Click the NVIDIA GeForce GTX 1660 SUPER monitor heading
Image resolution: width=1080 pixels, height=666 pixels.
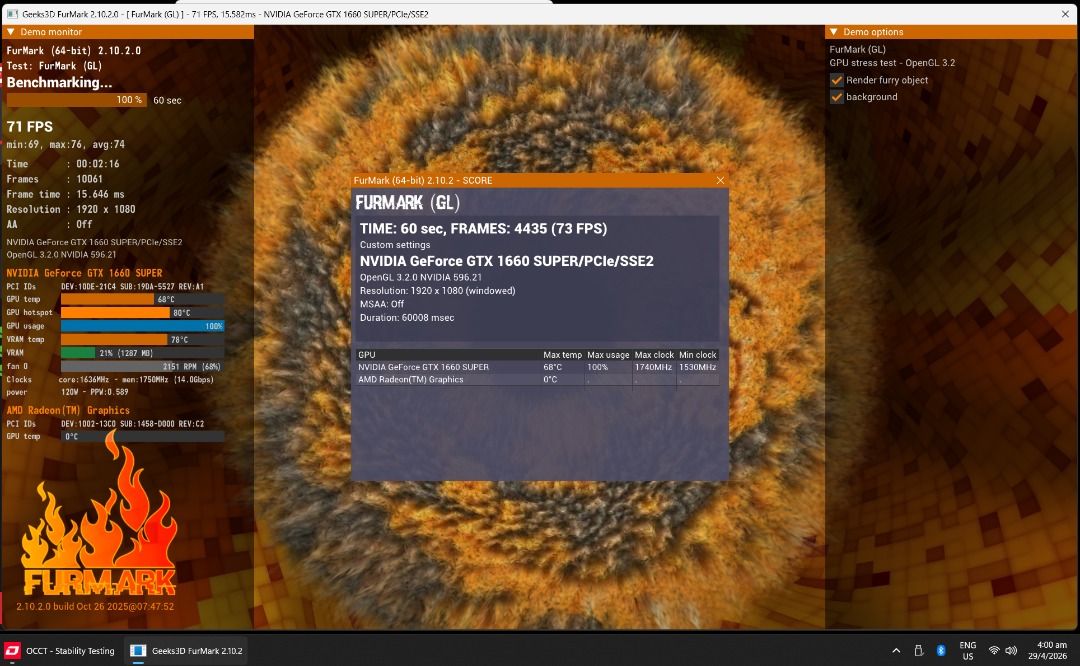tap(84, 273)
